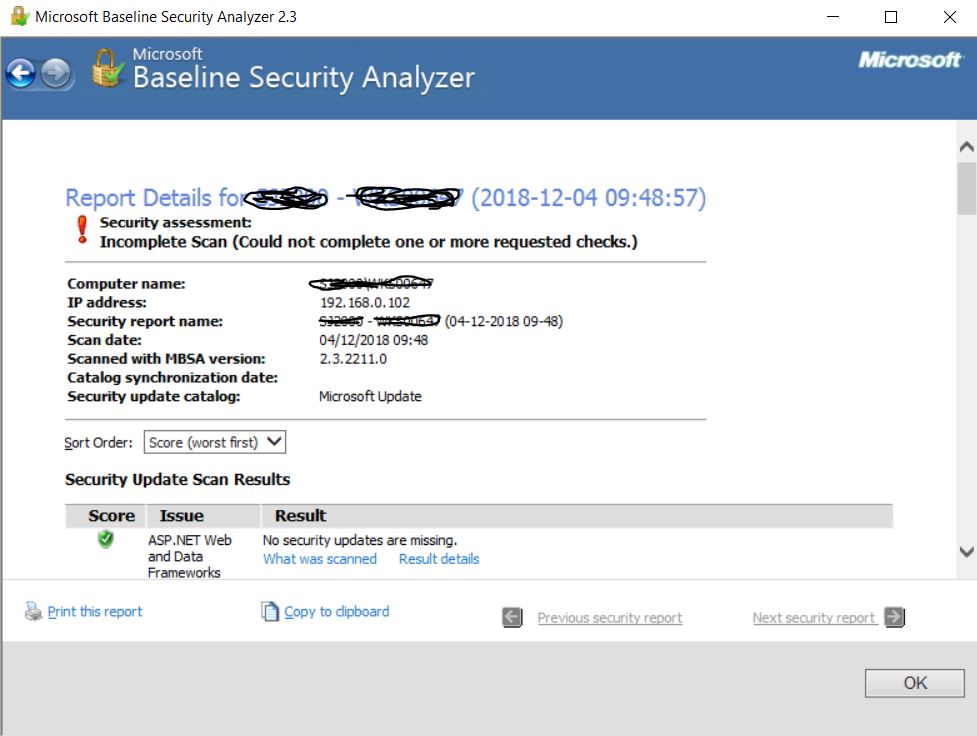
Task: Click the 'Security update catalog:' label
Action: point(154,396)
